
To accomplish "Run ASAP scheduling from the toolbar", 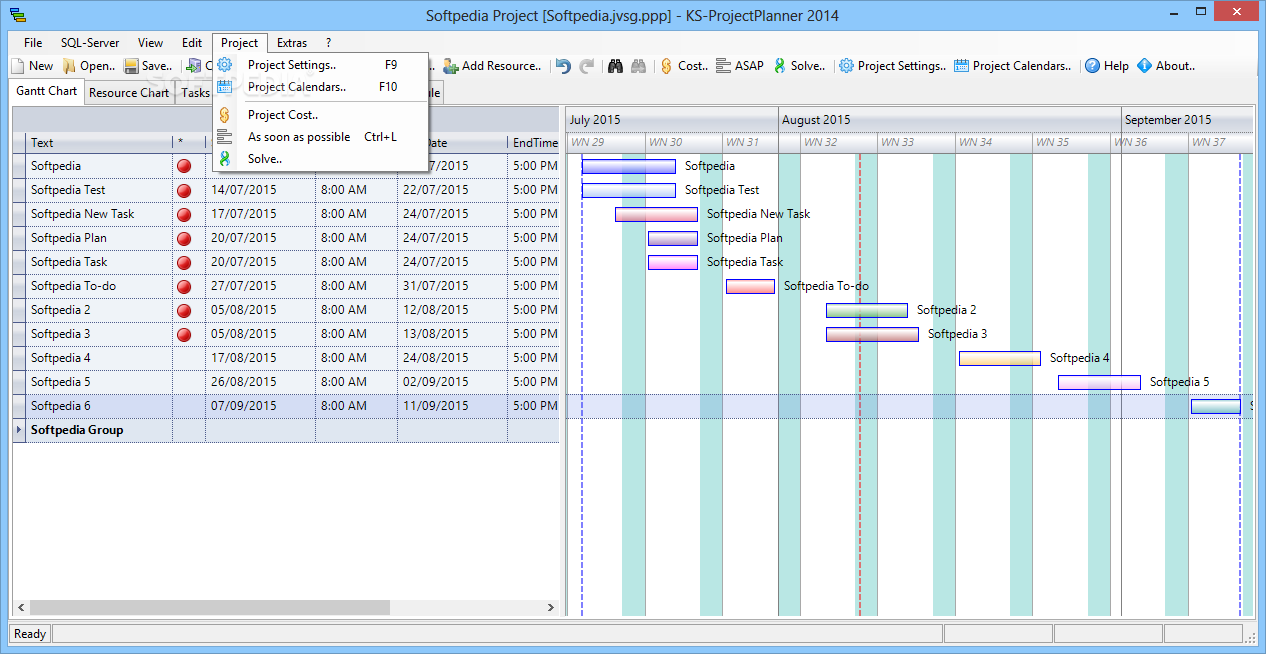I will coord(740,66).
